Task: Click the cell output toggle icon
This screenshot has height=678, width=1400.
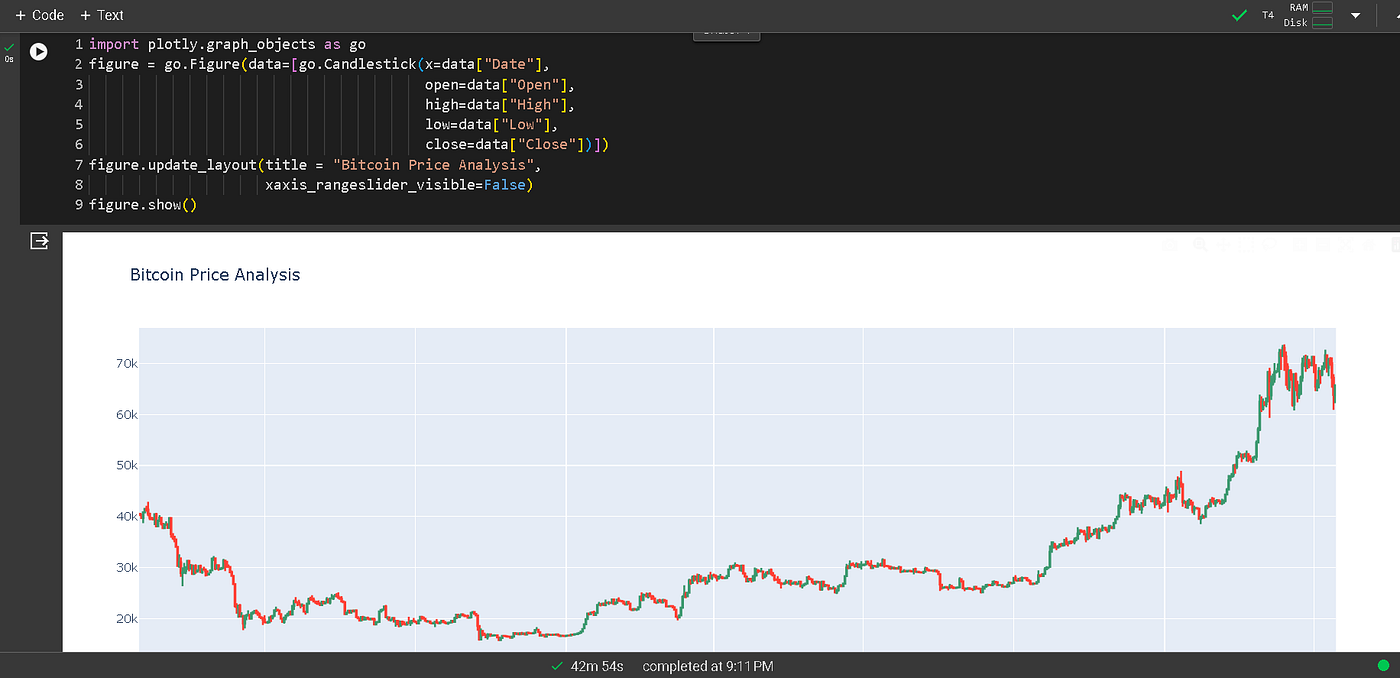Action: coord(39,241)
